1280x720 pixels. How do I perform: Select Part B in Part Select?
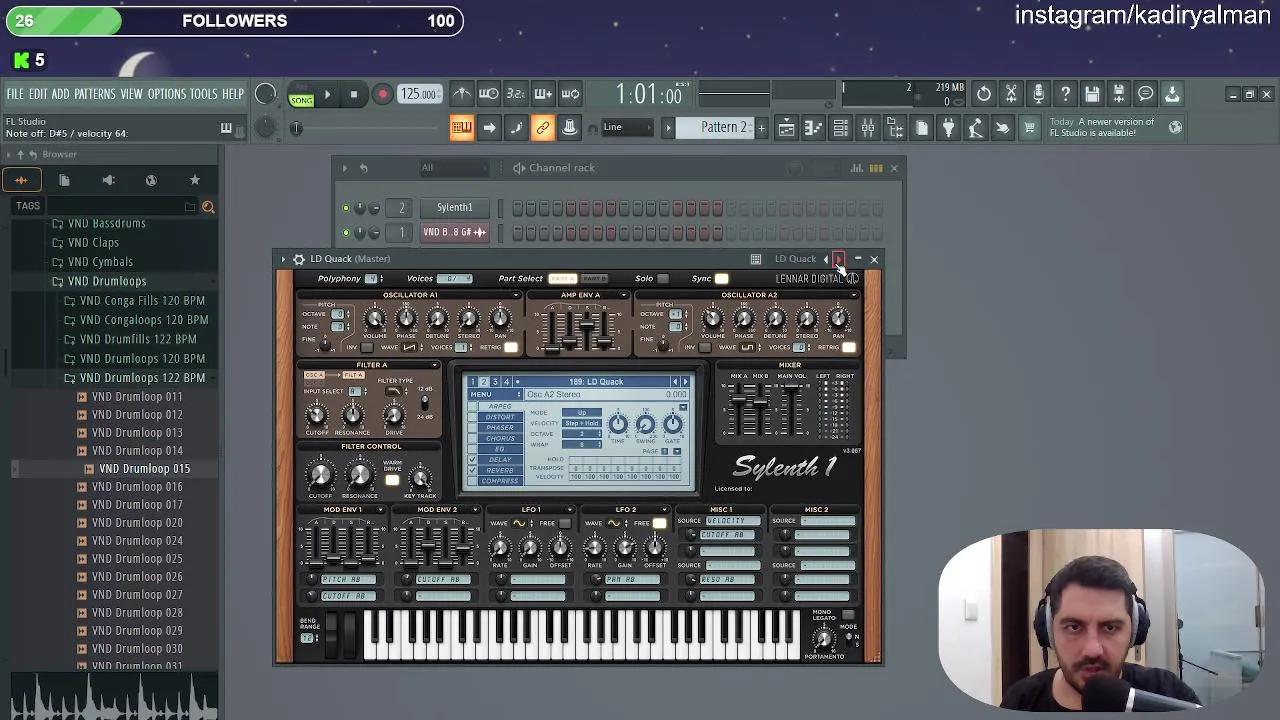pos(594,279)
